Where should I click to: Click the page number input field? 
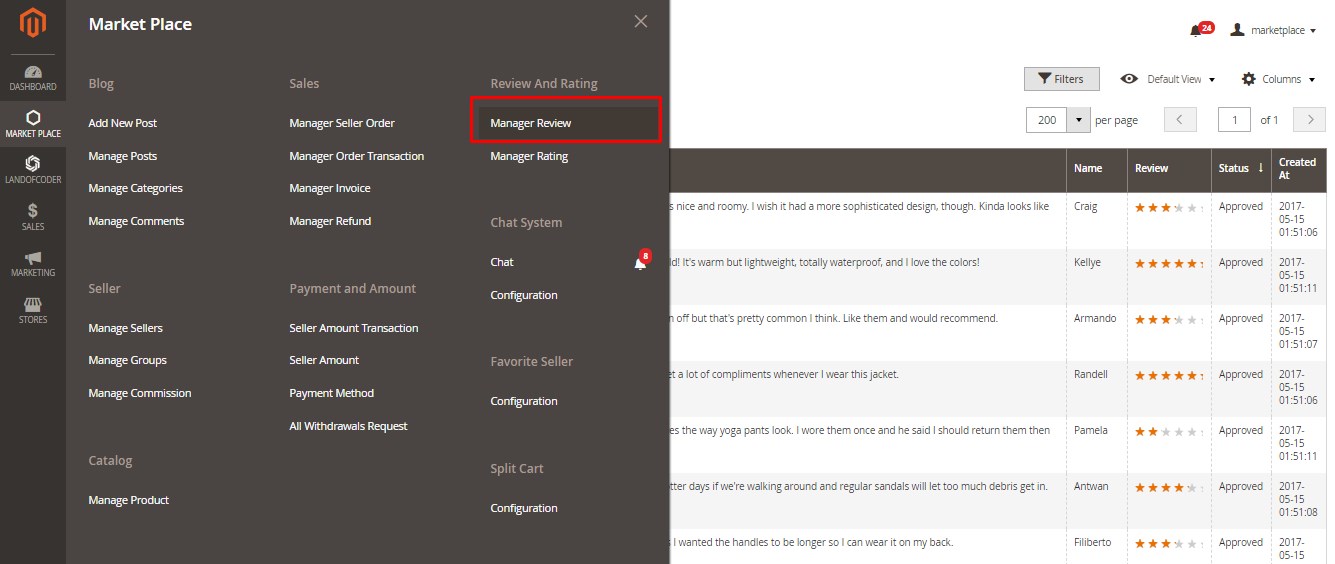[x=1234, y=120]
